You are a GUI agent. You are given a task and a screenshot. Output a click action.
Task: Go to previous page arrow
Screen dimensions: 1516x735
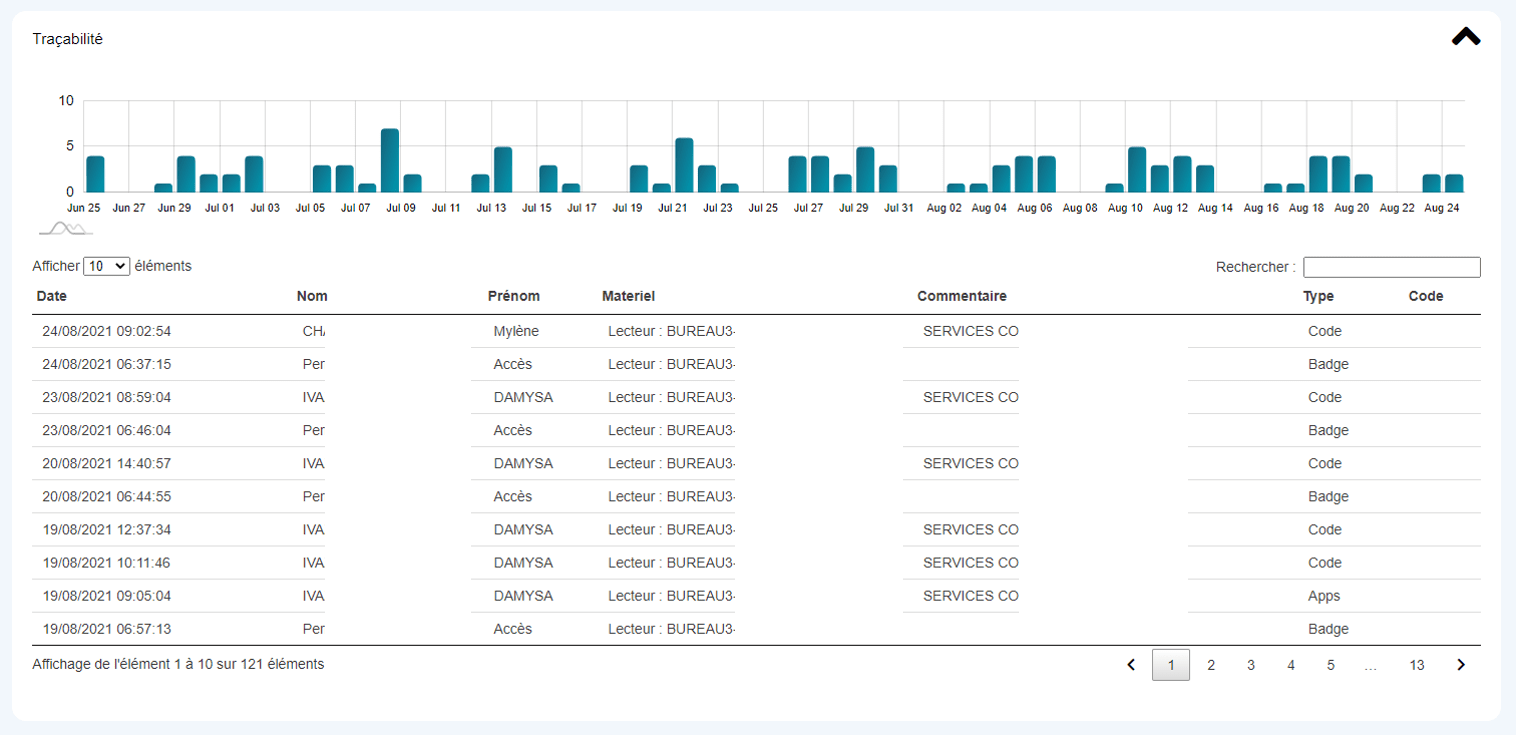pos(1131,665)
